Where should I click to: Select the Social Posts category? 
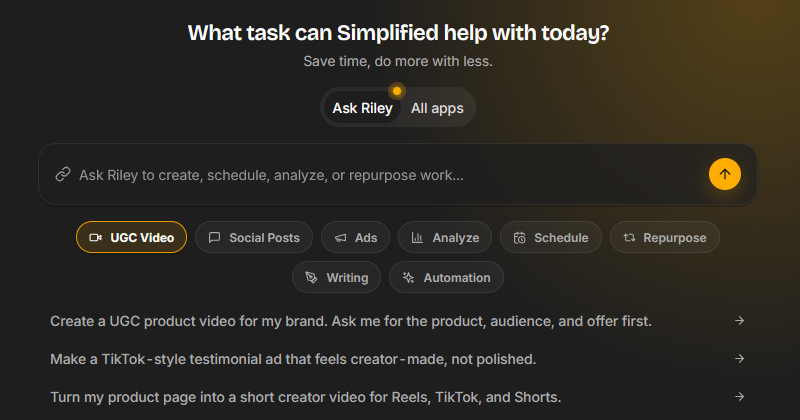click(x=254, y=237)
